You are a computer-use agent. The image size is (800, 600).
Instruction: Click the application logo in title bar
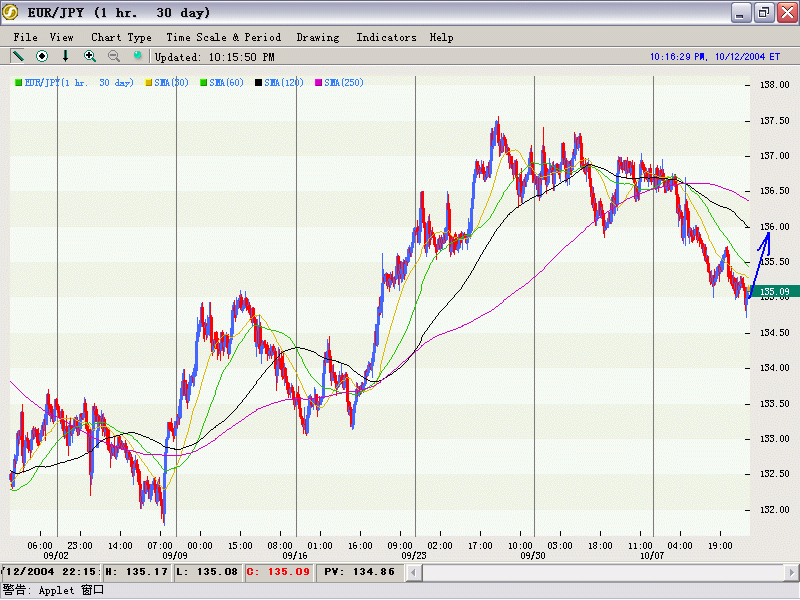click(x=13, y=12)
